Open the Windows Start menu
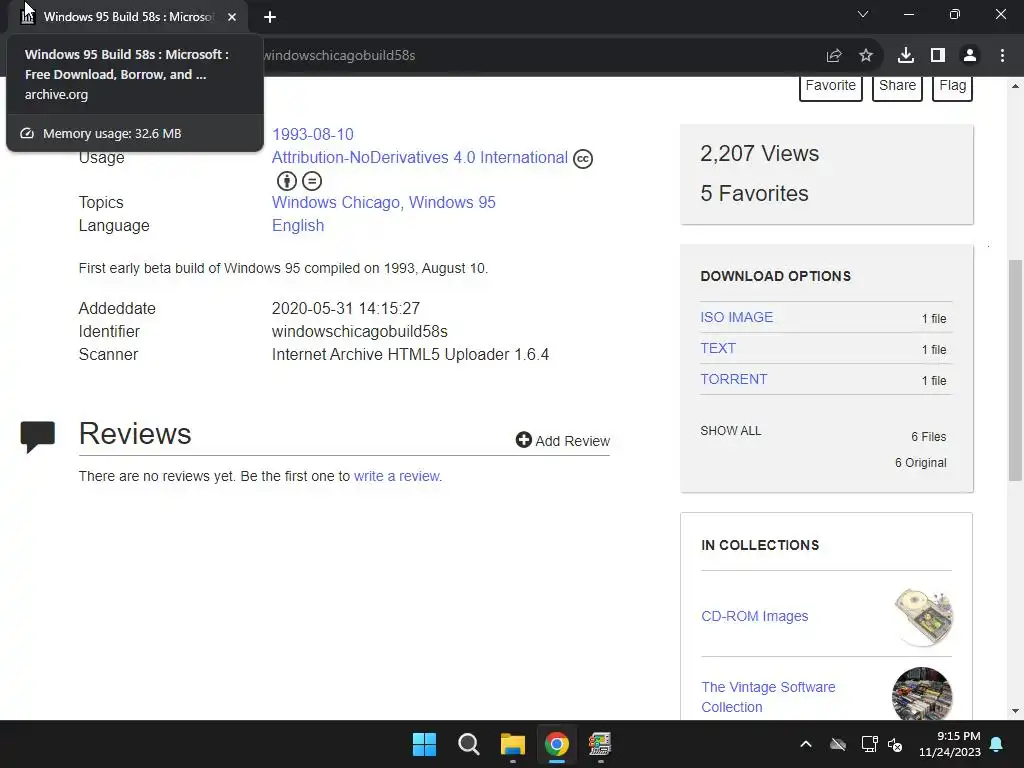Screen dimensions: 1024x768 click(x=424, y=744)
